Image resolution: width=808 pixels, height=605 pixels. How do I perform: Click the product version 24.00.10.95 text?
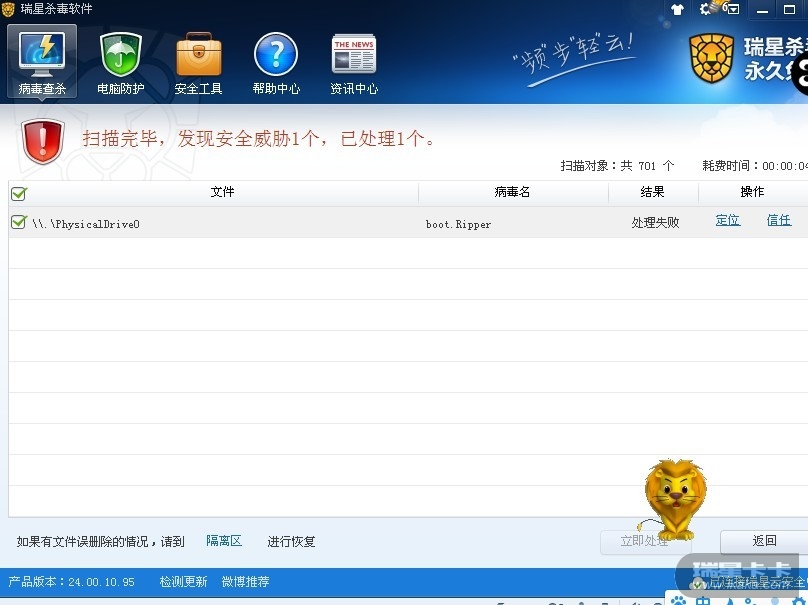[x=72, y=582]
